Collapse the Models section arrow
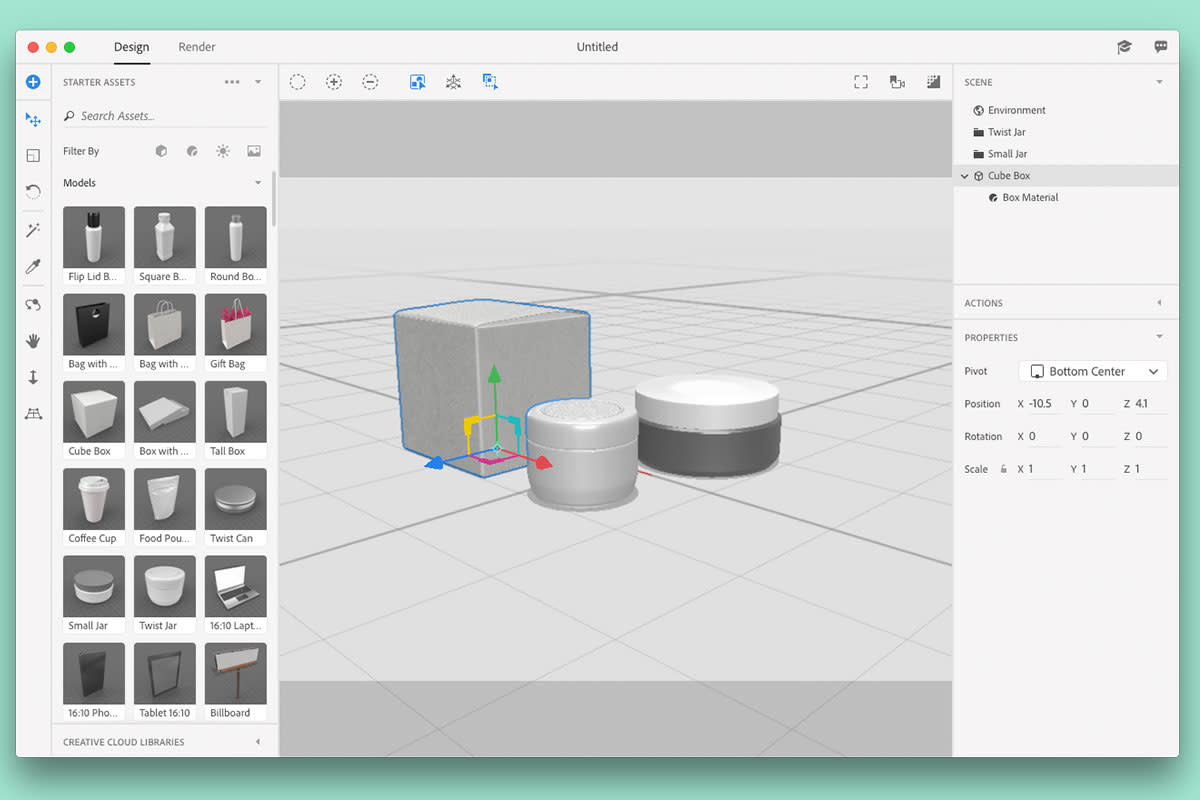 [258, 183]
